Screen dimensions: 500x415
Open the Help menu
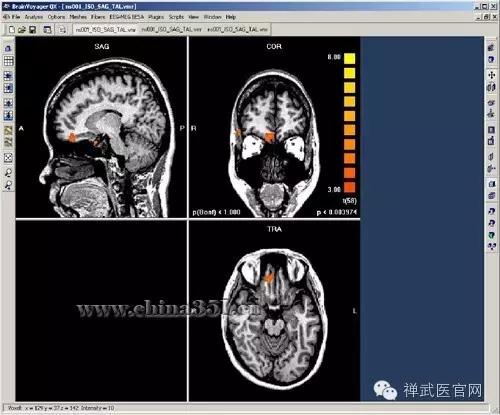tap(231, 17)
